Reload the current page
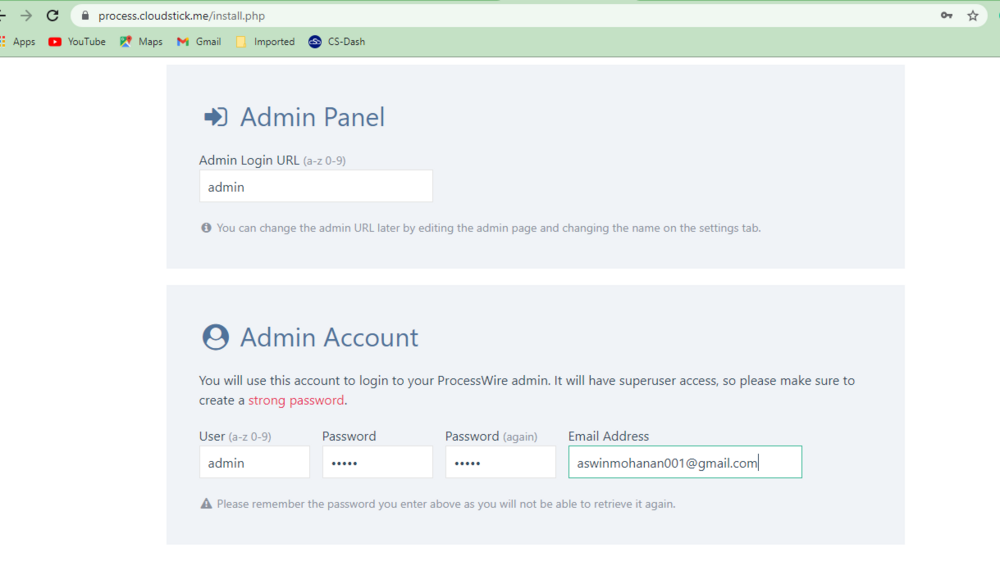This screenshot has width=1000, height=561. click(x=52, y=16)
